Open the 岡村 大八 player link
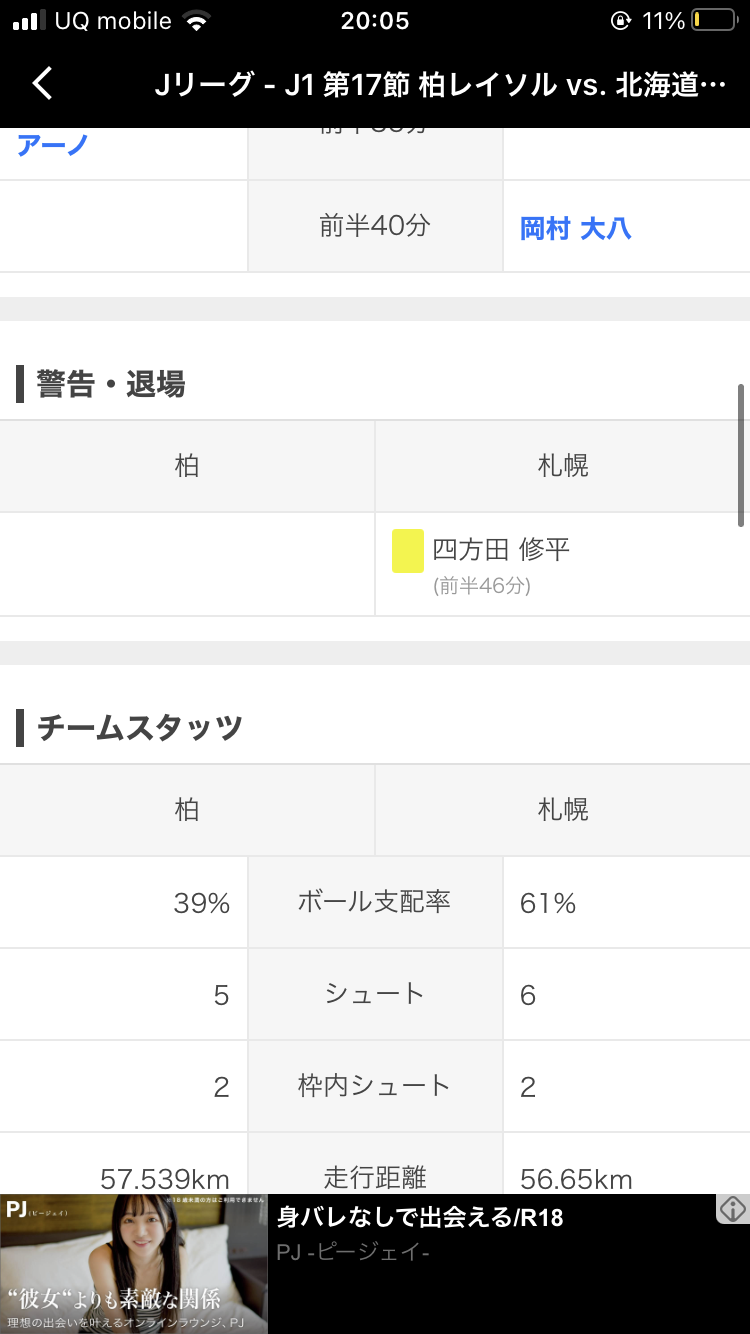 pyautogui.click(x=575, y=228)
